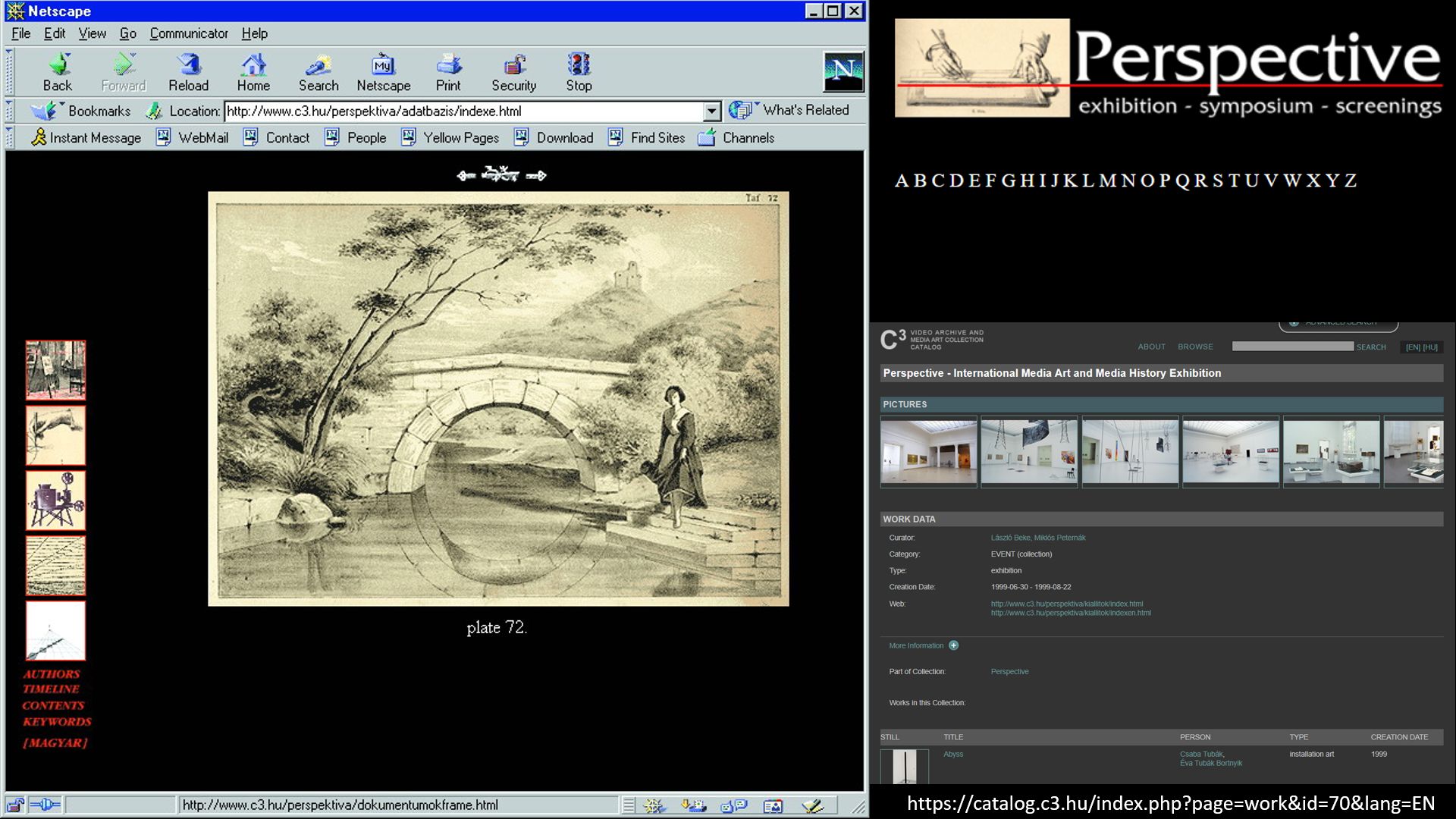Open the Communicator menu

(x=188, y=33)
